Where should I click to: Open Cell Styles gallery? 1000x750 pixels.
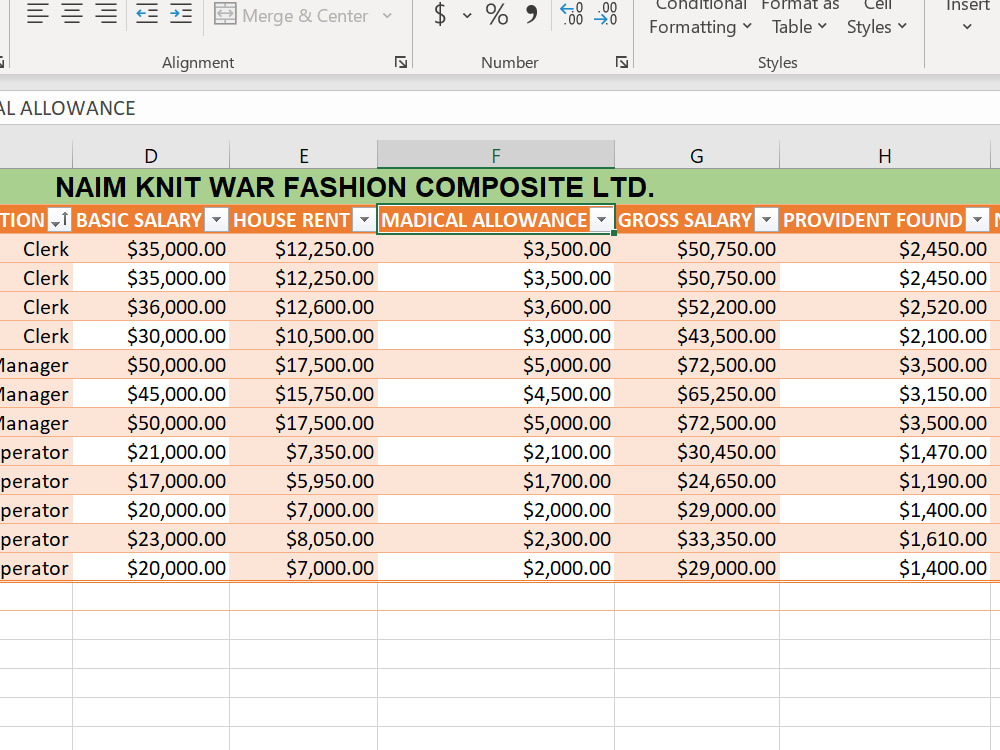(x=877, y=17)
